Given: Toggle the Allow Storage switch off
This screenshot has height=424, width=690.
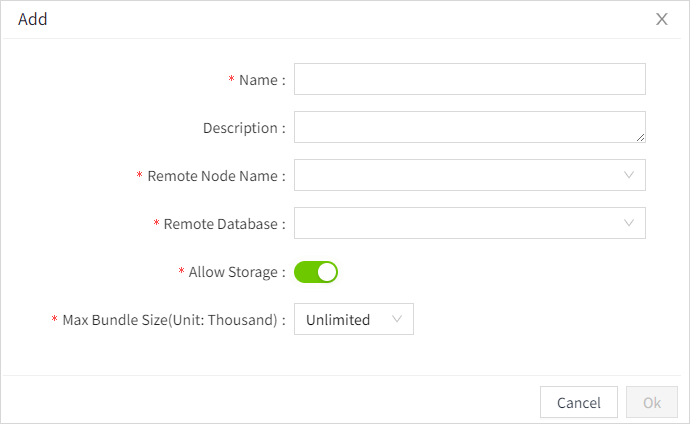Looking at the screenshot, I should pyautogui.click(x=316, y=272).
